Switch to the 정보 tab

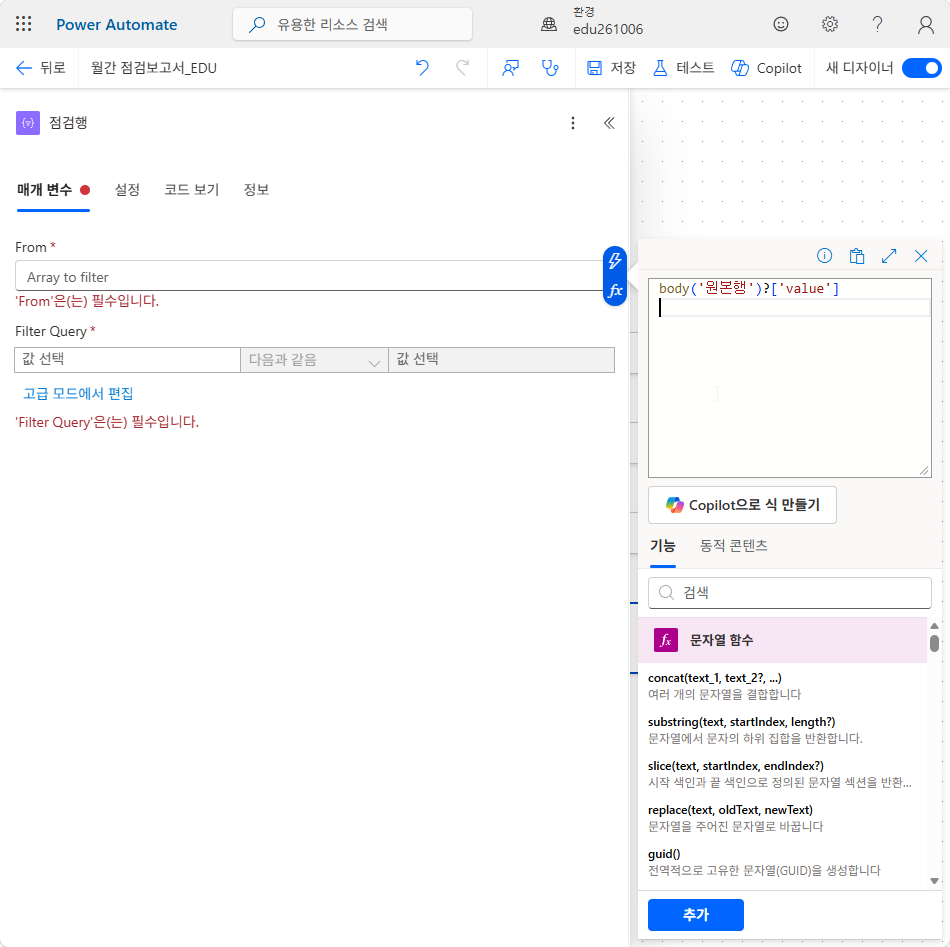256,190
